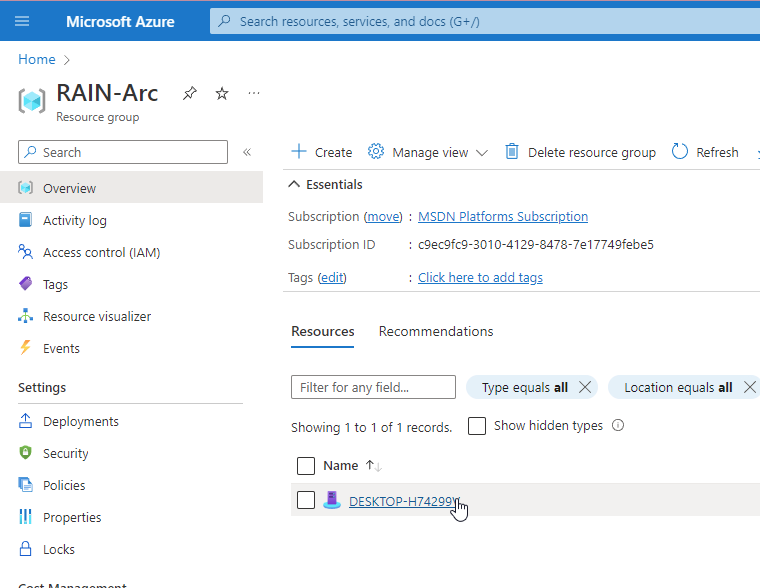Open the more options ellipsis menu
This screenshot has width=760, height=588.
click(253, 93)
